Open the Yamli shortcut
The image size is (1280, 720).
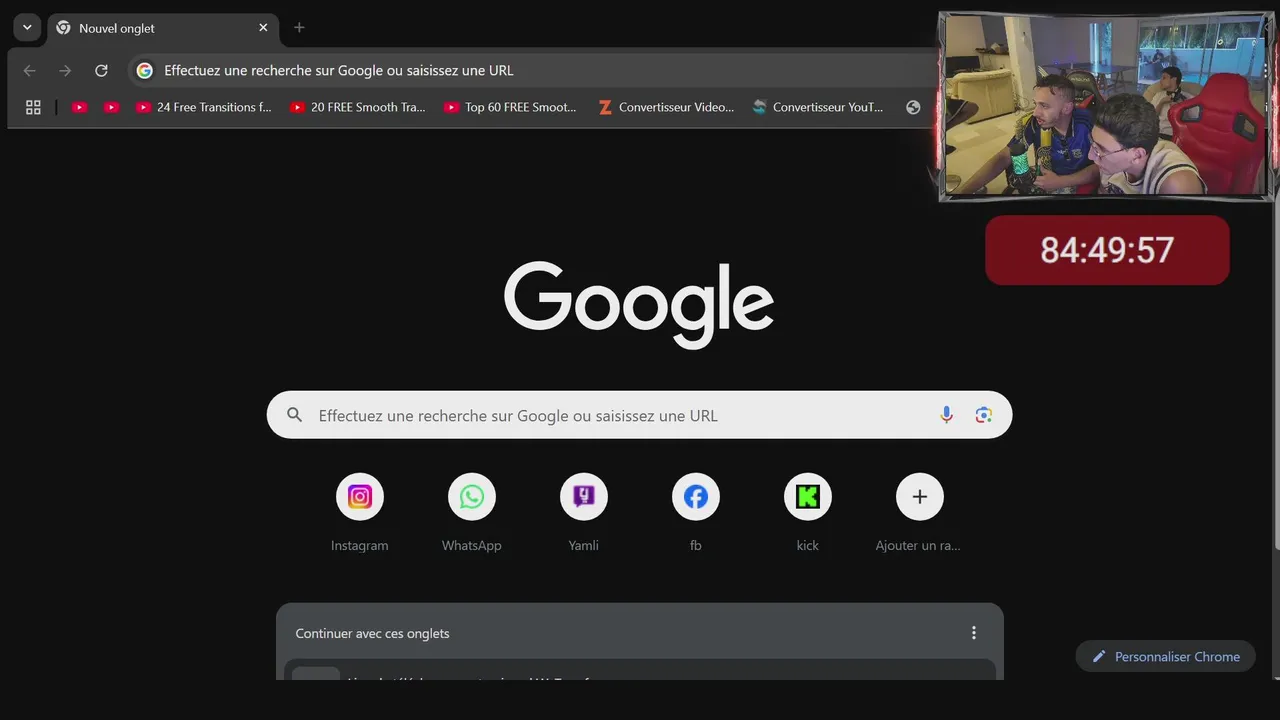coord(584,513)
